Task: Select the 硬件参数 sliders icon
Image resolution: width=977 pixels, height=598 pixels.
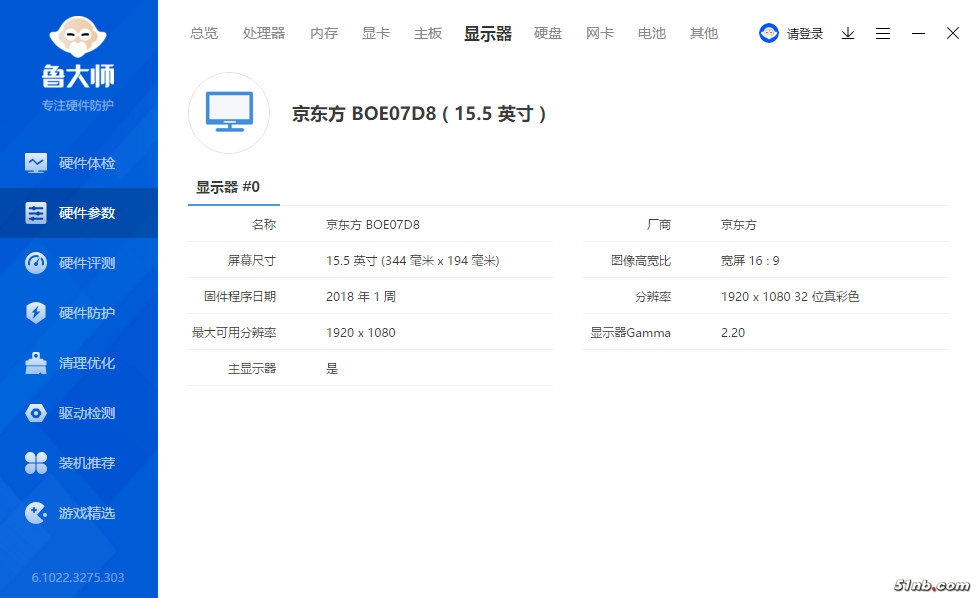Action: [36, 213]
